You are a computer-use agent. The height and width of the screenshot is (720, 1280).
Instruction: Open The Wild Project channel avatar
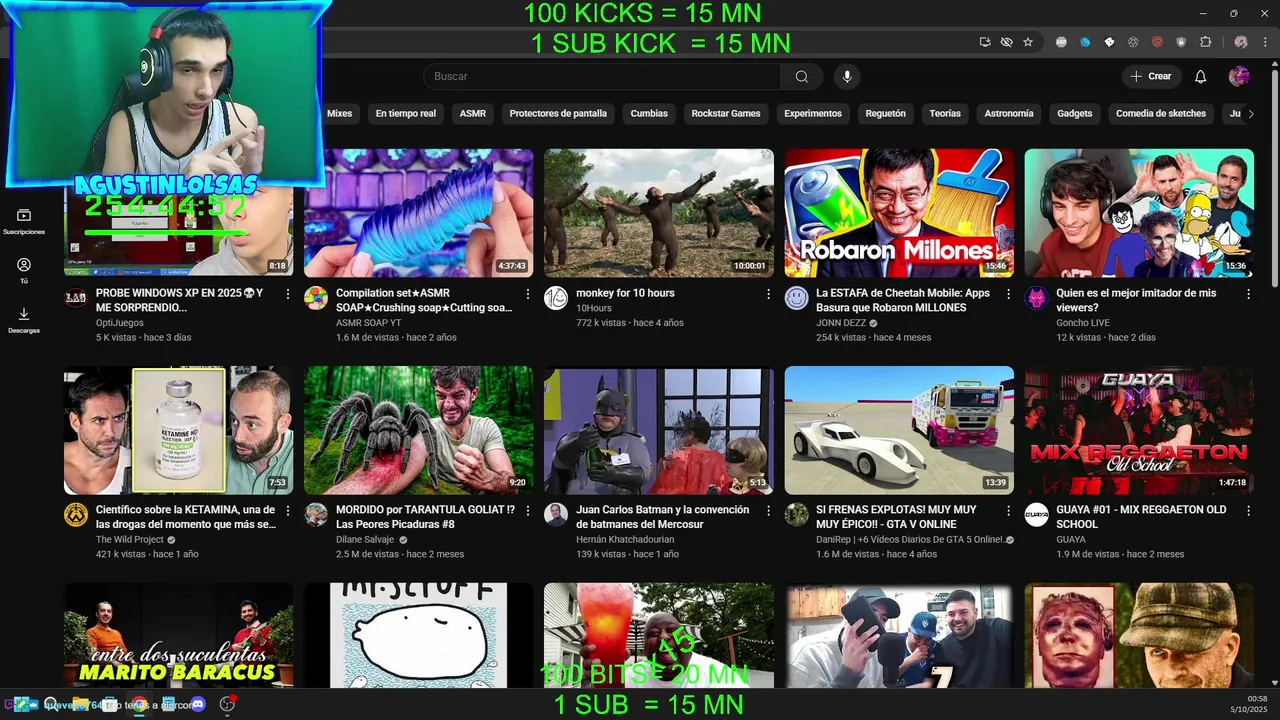tap(76, 515)
